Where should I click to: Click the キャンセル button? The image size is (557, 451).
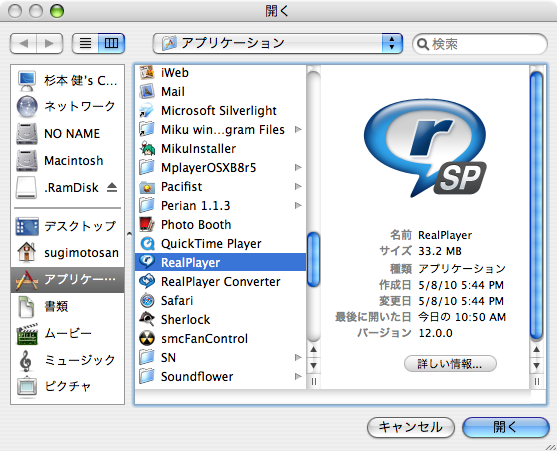(x=411, y=427)
